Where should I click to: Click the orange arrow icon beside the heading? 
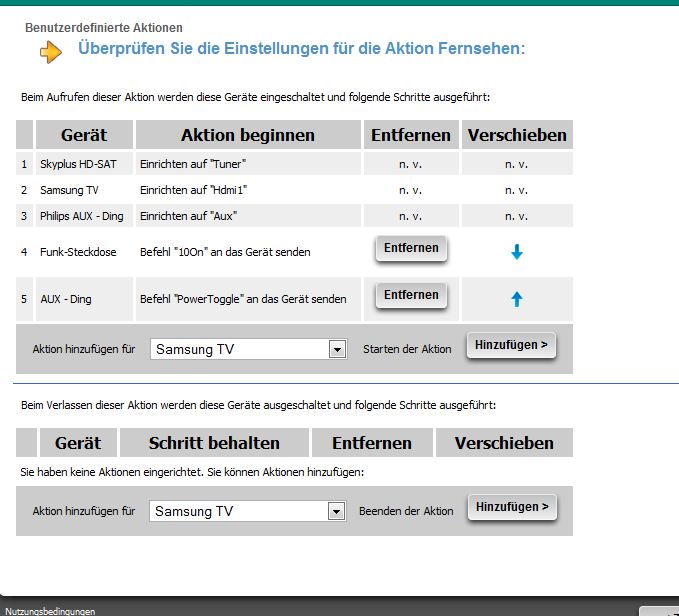(51, 52)
